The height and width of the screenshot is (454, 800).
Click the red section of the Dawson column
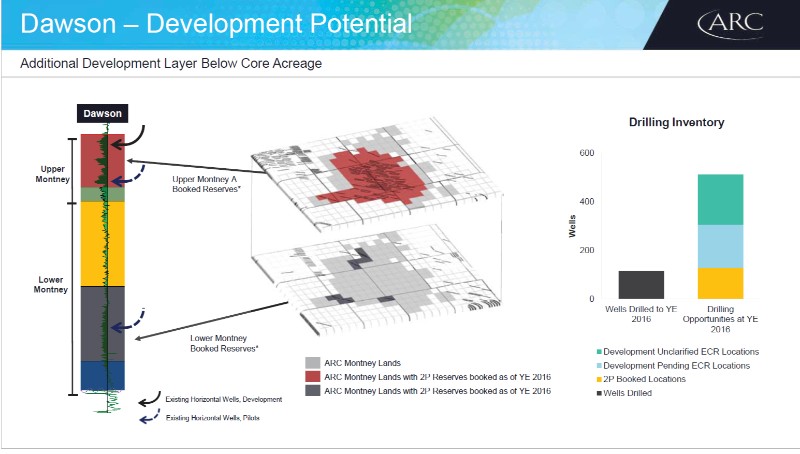click(103, 161)
